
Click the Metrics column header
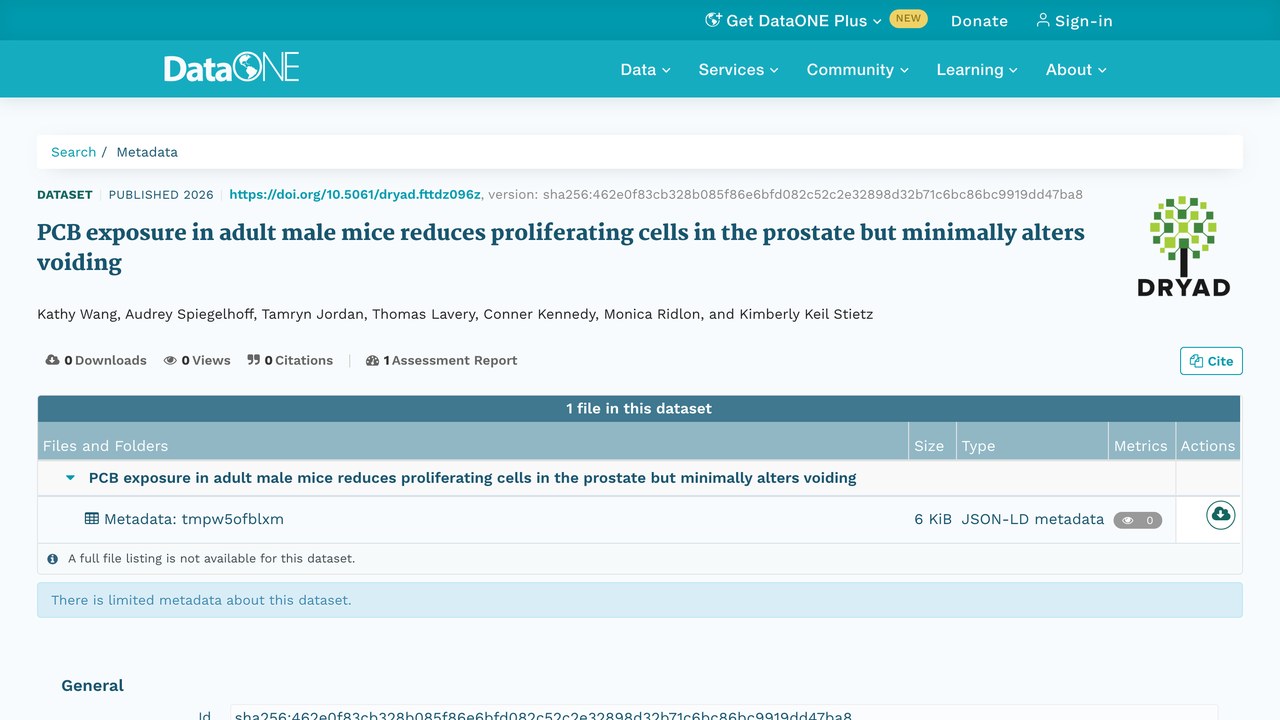pos(1140,446)
